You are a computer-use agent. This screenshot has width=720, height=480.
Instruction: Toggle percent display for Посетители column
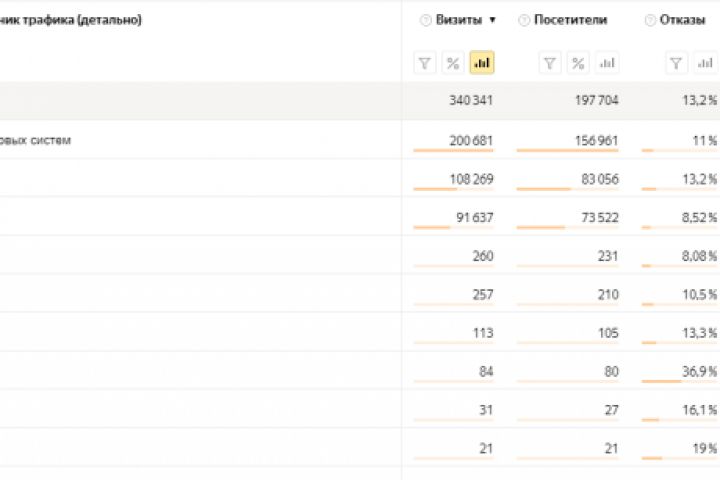[x=578, y=63]
